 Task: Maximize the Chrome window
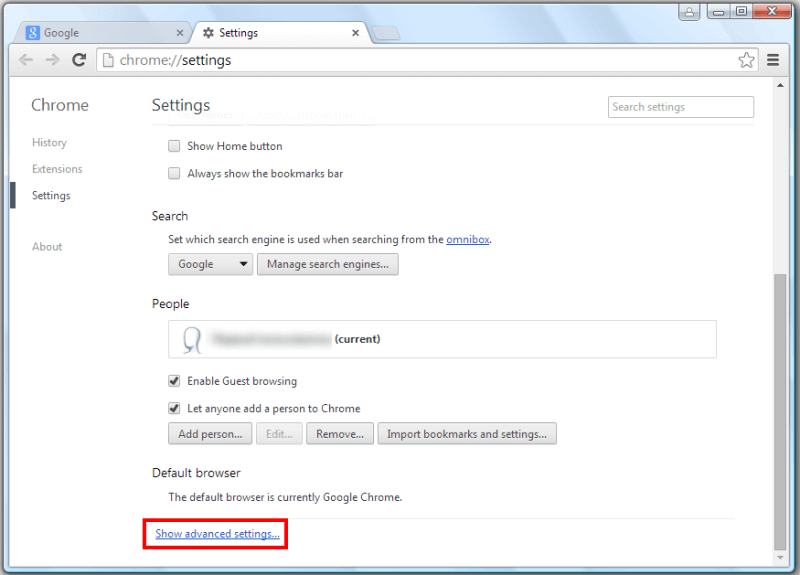[x=741, y=11]
